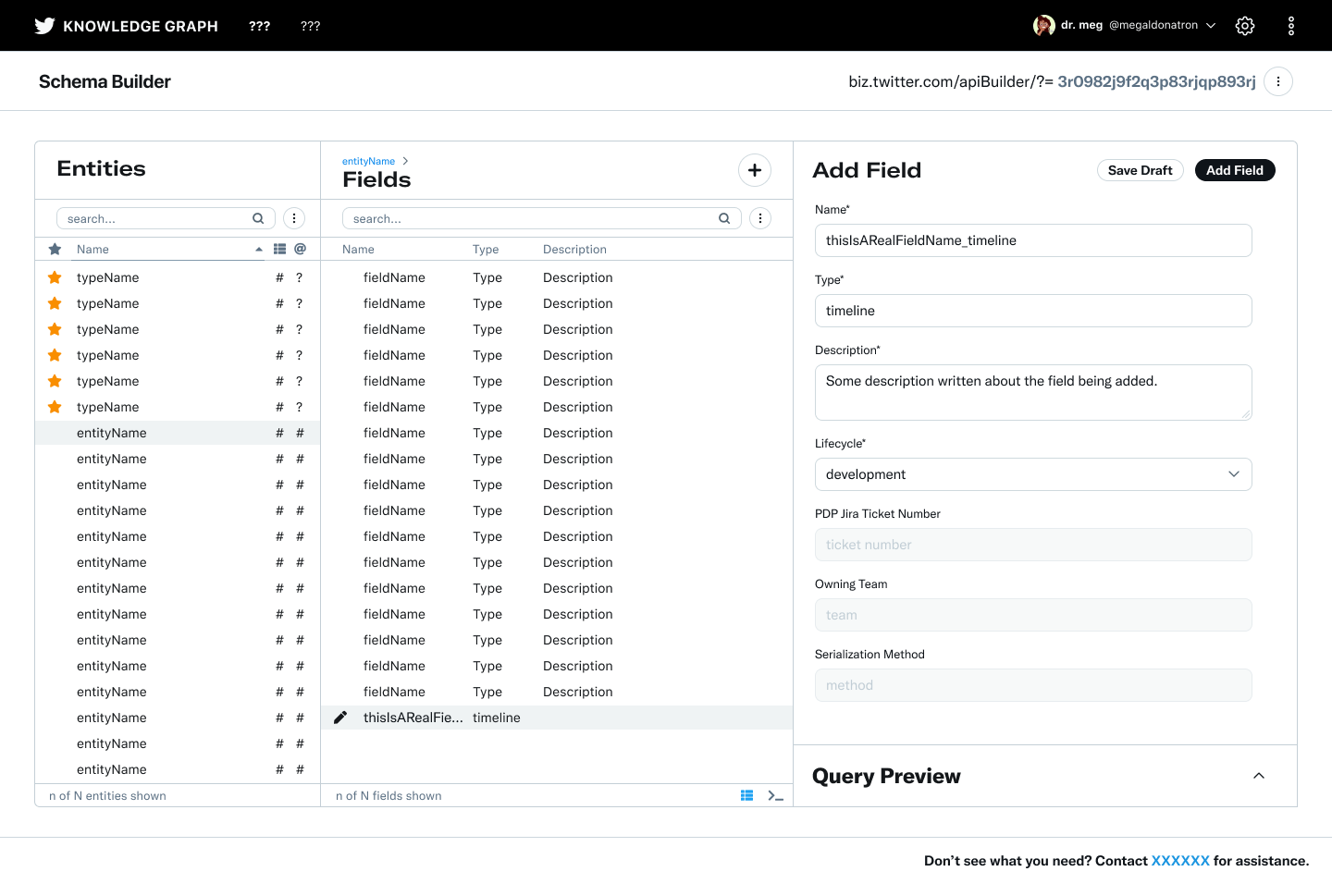Click the pencil edit icon on the timeline row
The width and height of the screenshot is (1332, 896).
(x=340, y=718)
